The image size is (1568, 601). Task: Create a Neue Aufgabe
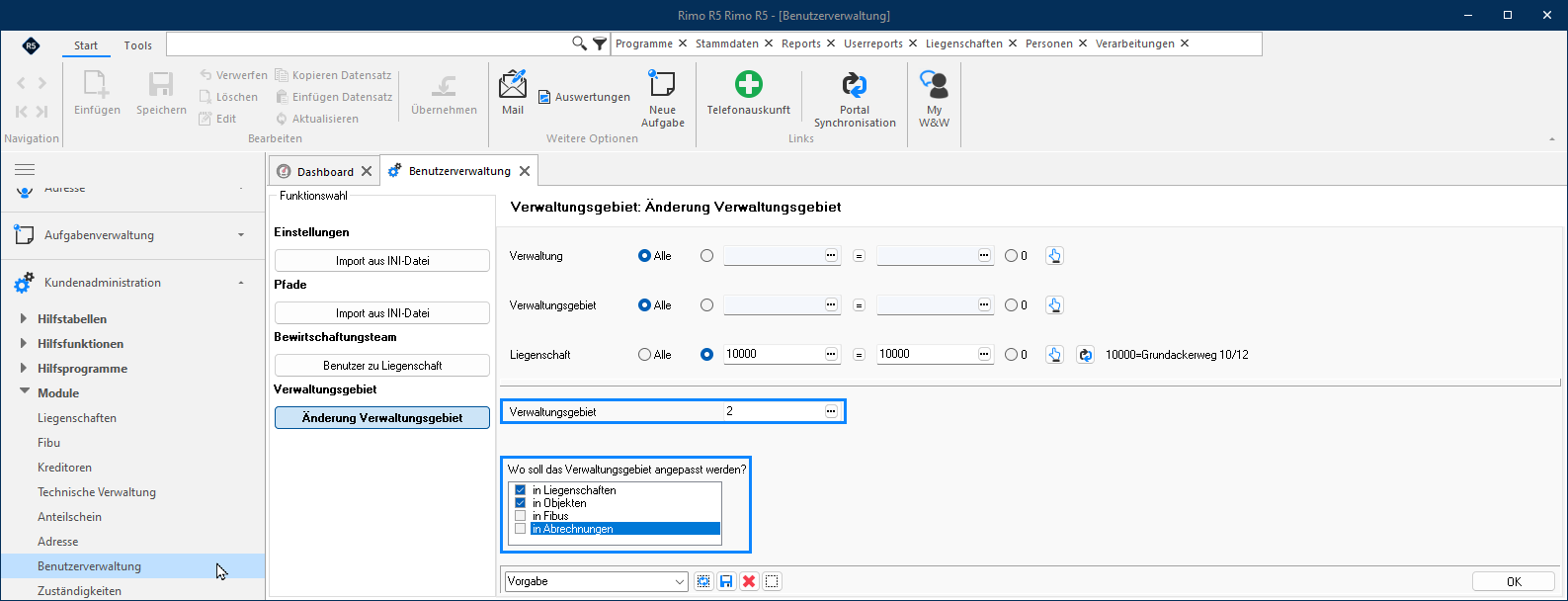coord(662,98)
